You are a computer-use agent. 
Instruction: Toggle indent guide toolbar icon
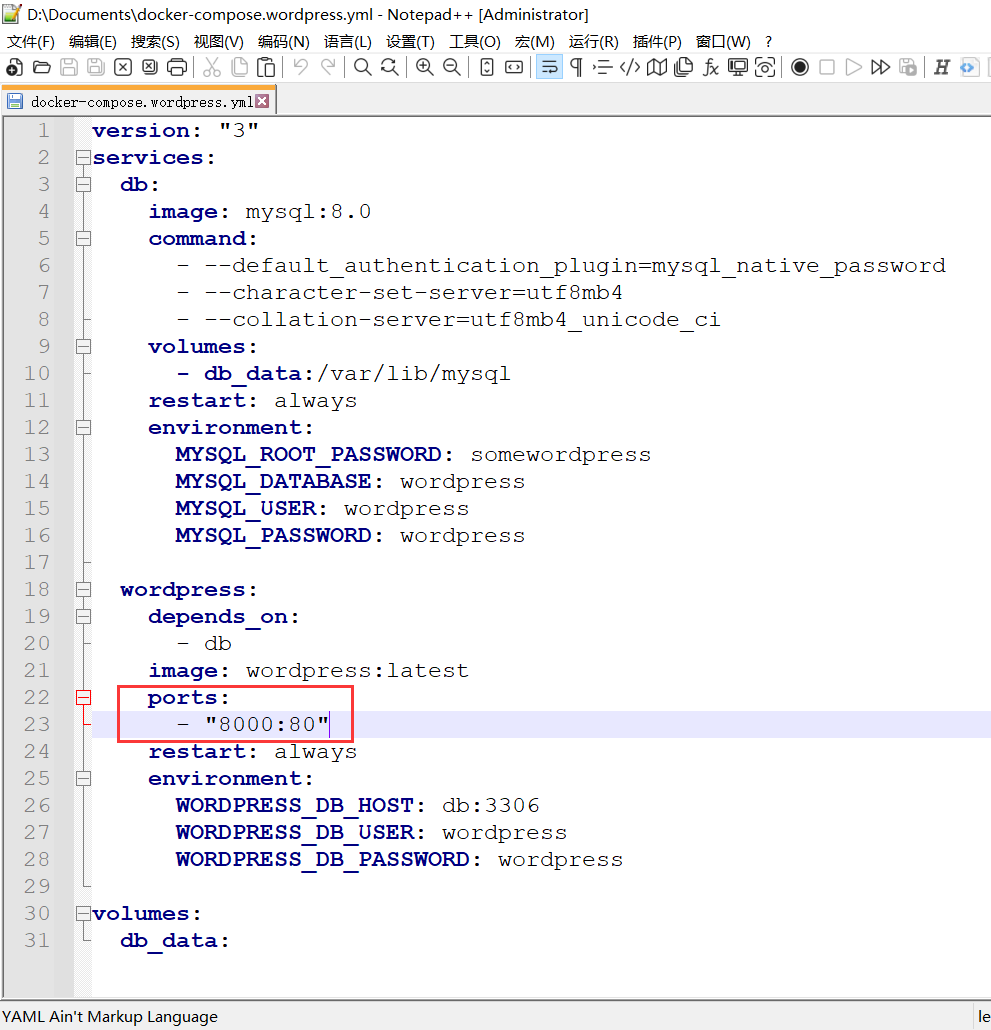(602, 67)
